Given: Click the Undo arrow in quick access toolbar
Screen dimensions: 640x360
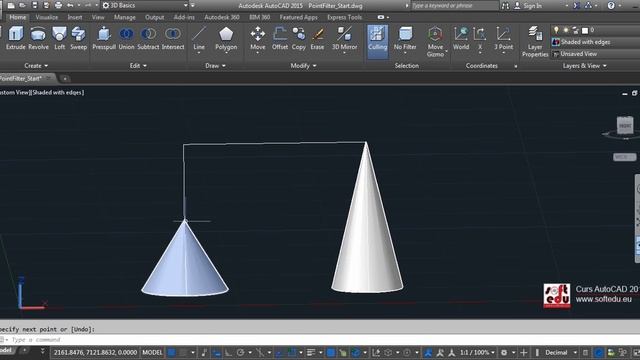Looking at the screenshot, I should [x=70, y=5].
